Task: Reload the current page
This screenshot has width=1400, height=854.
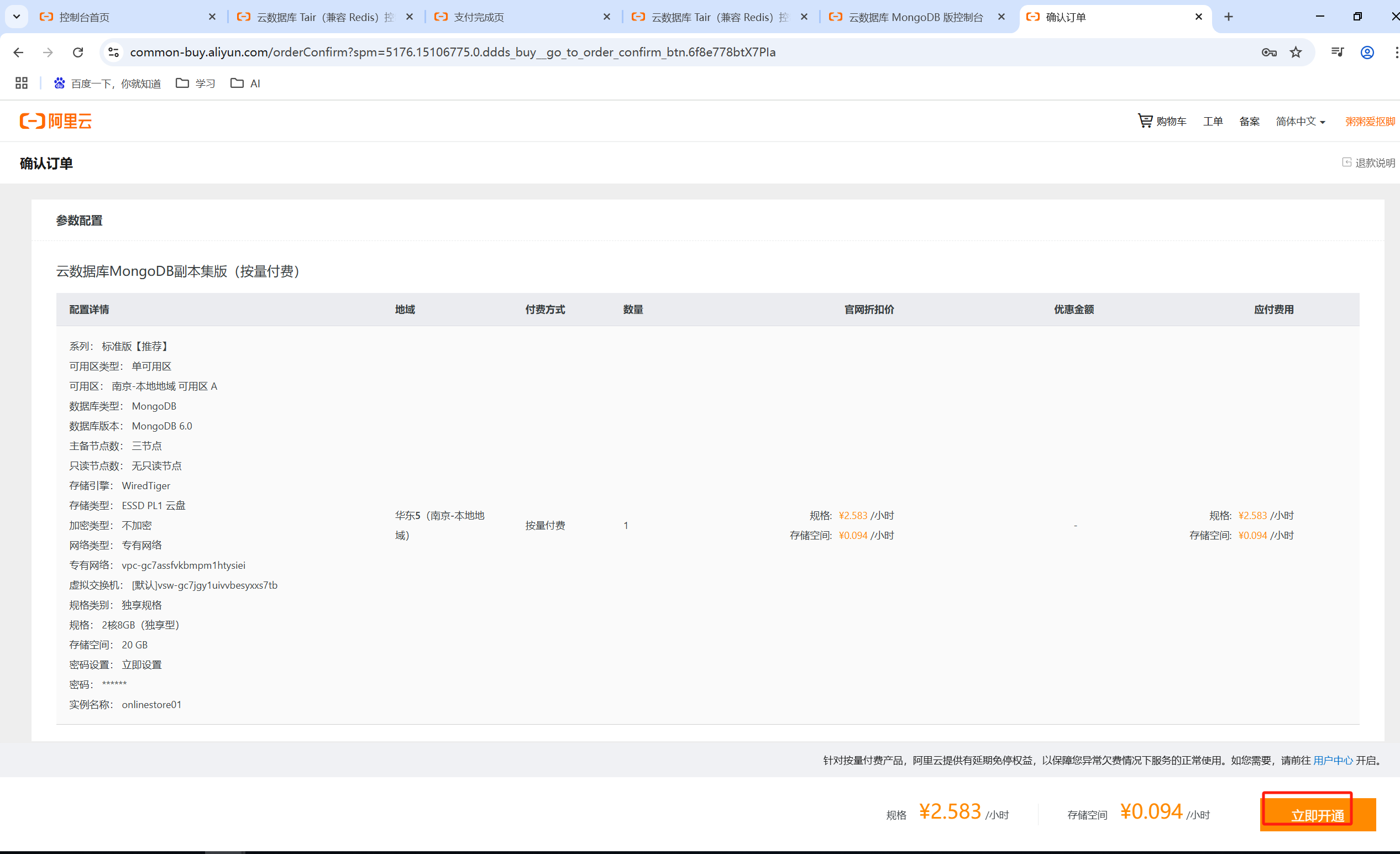Action: (78, 53)
